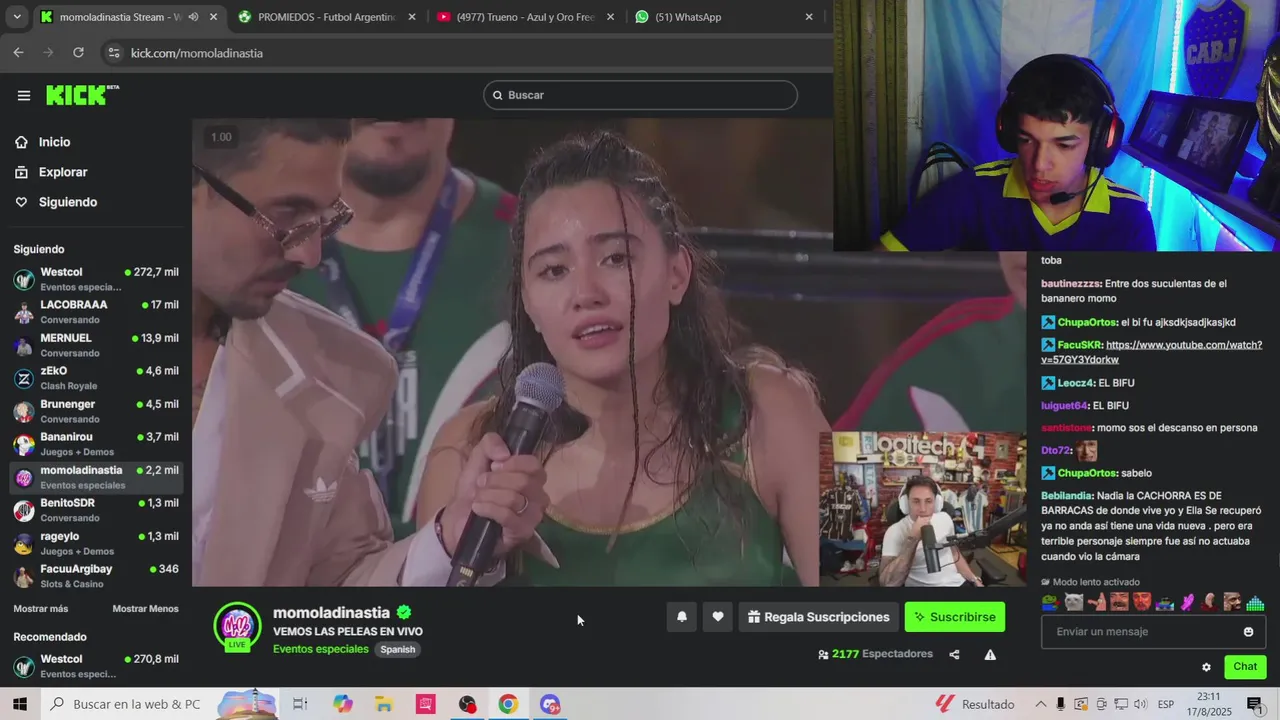Viewport: 1280px width, 720px height.
Task: Open Bananirou channel
Action: click(96, 444)
